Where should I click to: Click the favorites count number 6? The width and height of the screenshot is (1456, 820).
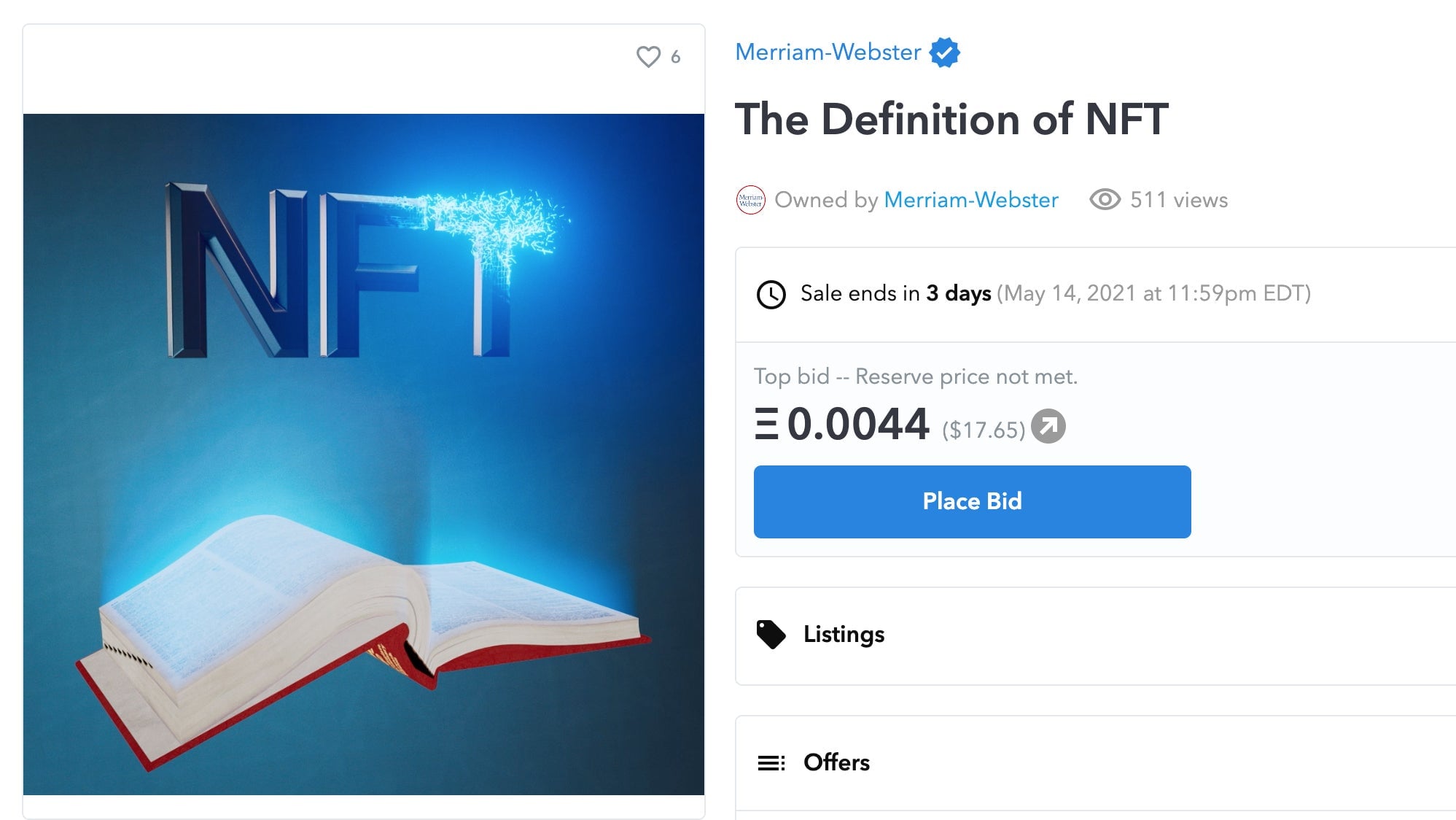pyautogui.click(x=676, y=57)
